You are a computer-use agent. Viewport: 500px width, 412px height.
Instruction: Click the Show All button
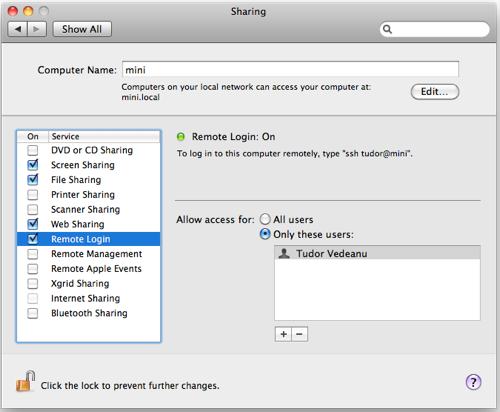82,29
